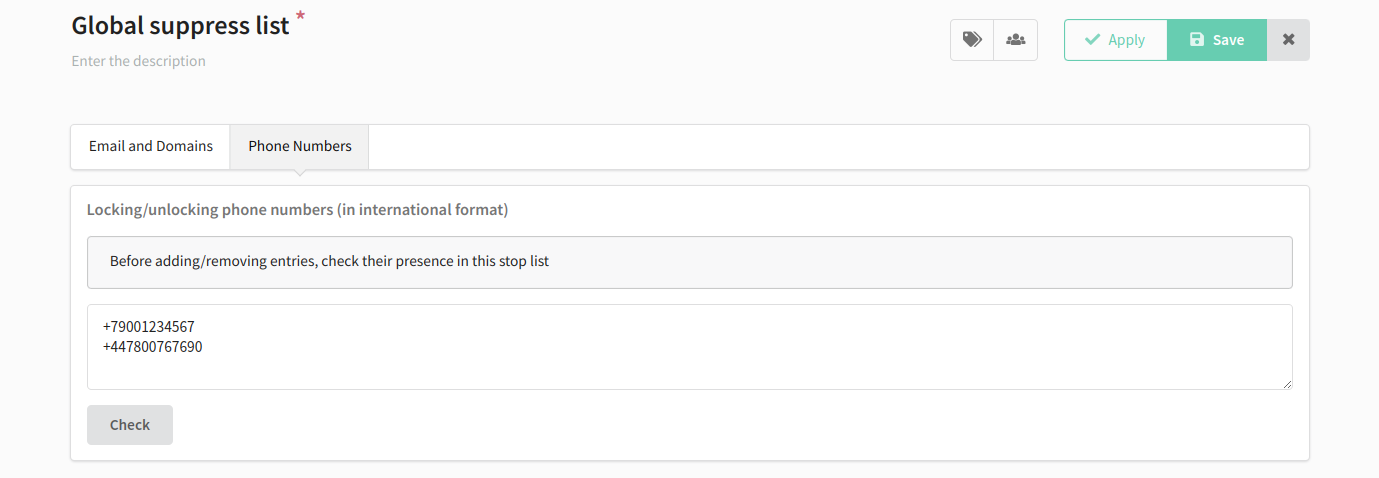
Task: Click the stop list check notice box
Action: click(690, 262)
